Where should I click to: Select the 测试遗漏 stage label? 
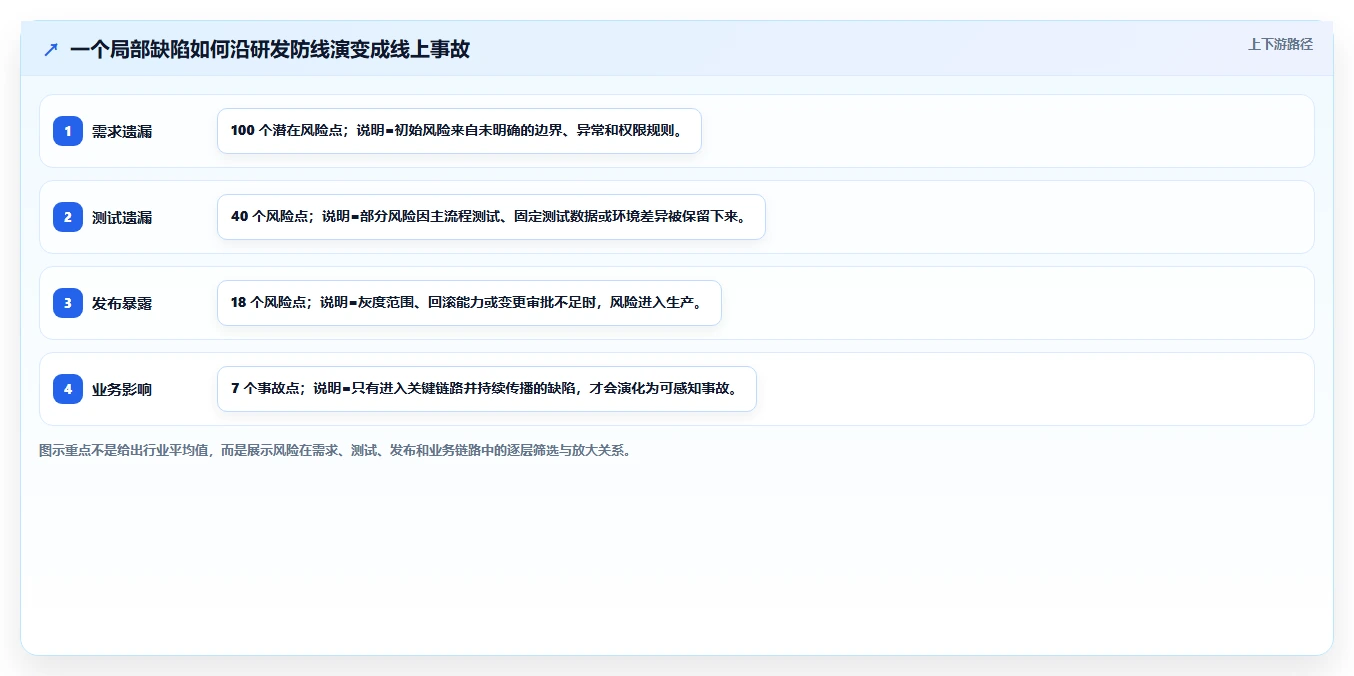click(122, 217)
